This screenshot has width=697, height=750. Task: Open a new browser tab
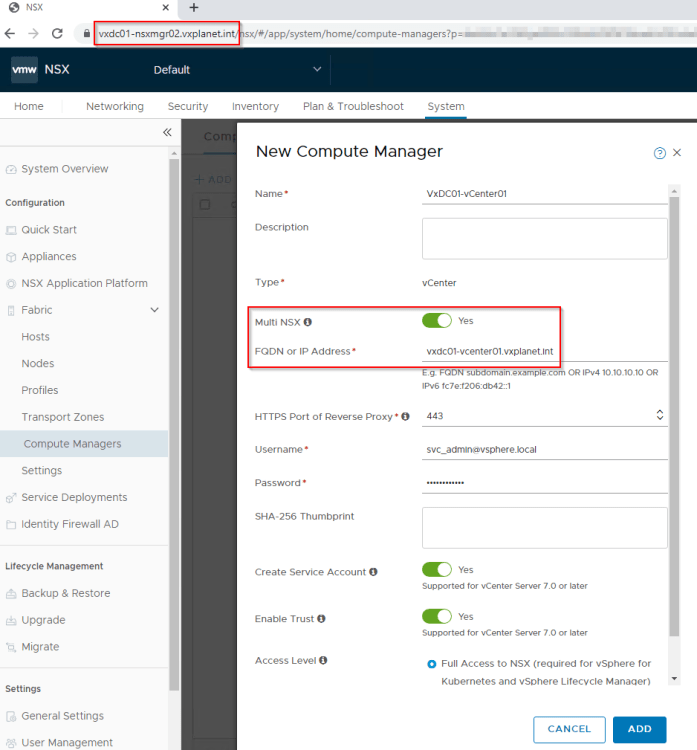[194, 7]
